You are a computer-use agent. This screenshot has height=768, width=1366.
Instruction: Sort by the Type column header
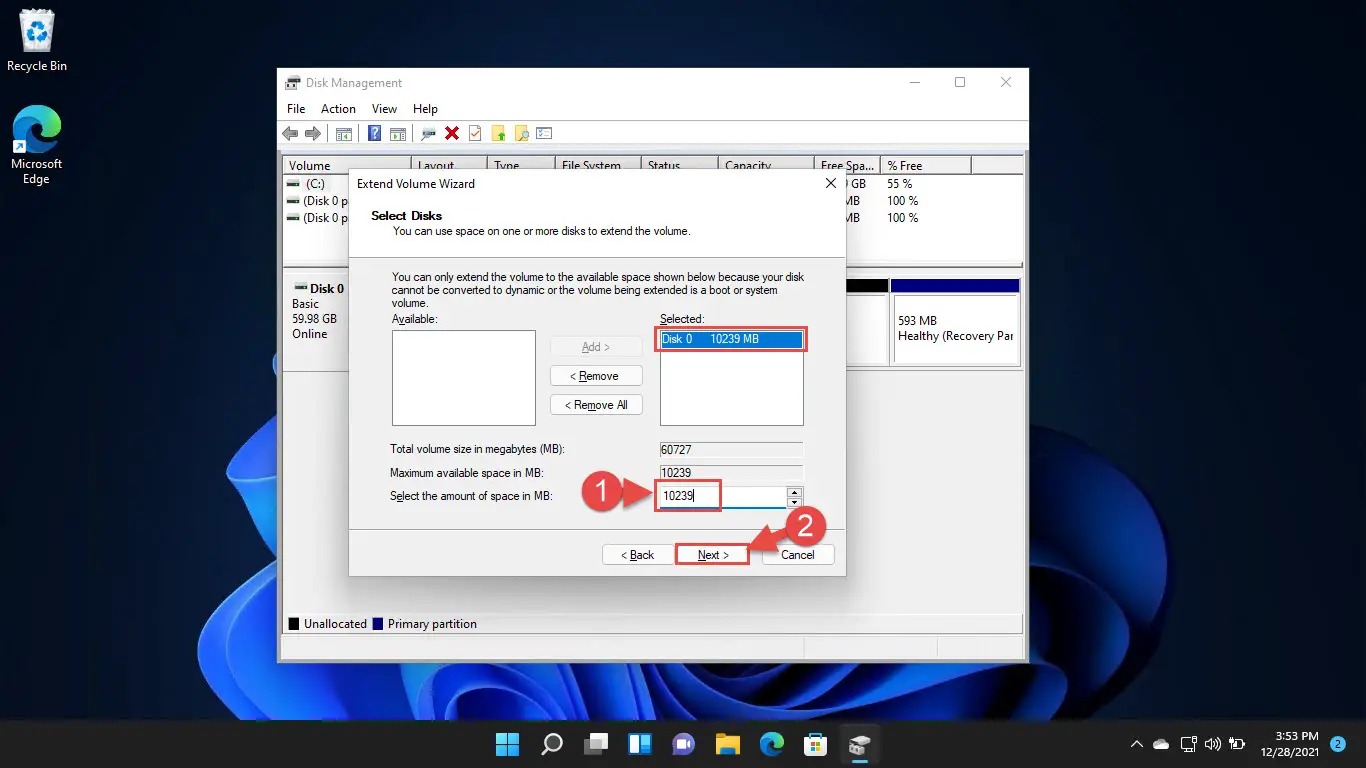click(521, 166)
